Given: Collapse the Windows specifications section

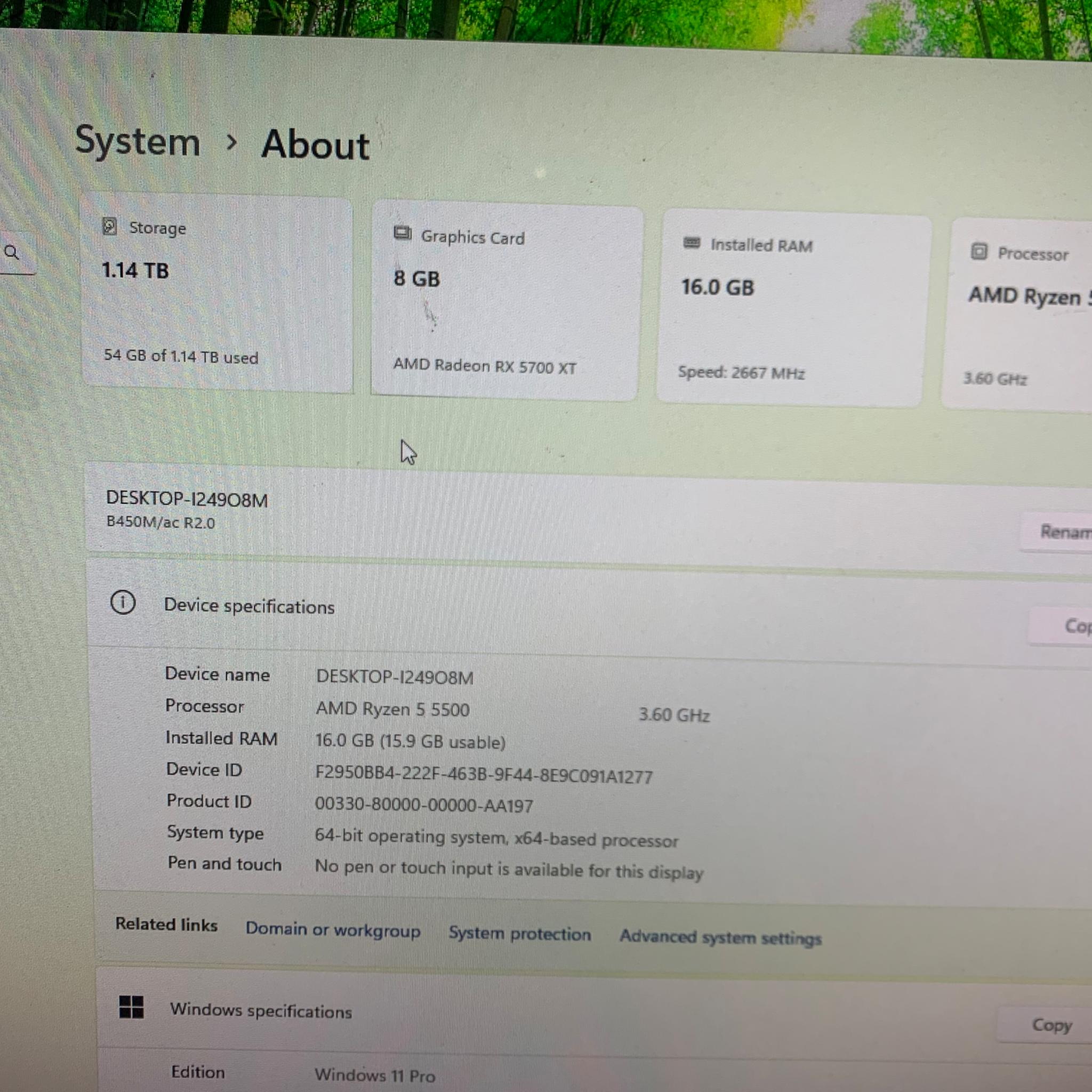Looking at the screenshot, I should pos(593,1016).
